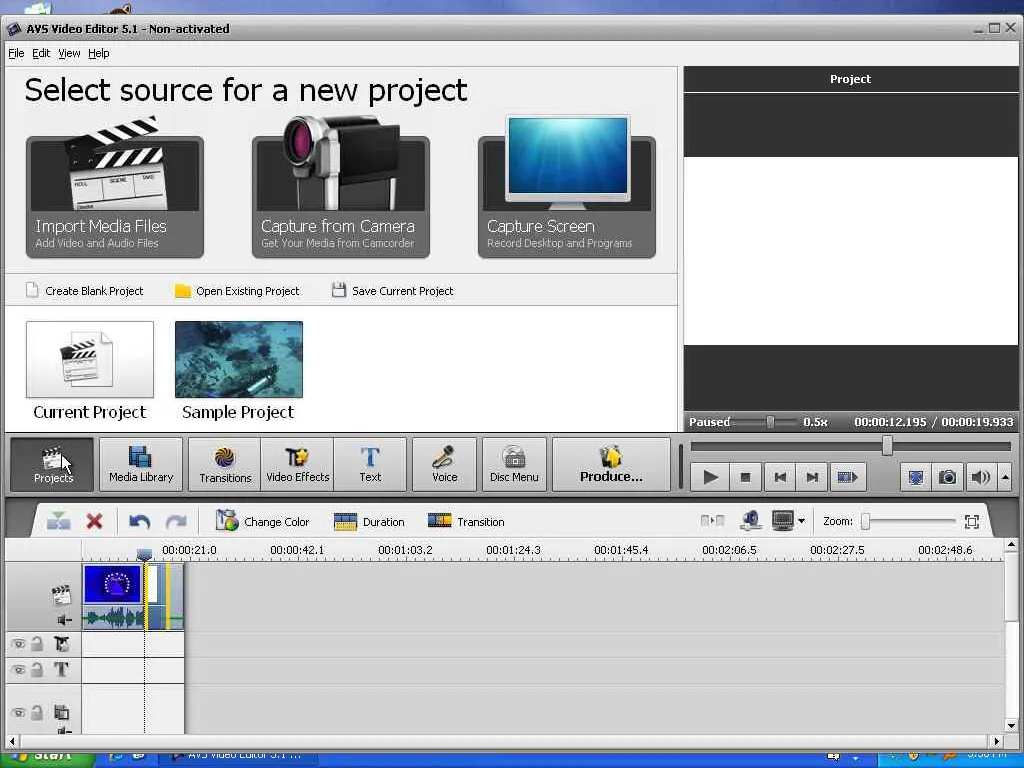The image size is (1024, 768).
Task: Click the timeline playhead marker
Action: coord(144,554)
